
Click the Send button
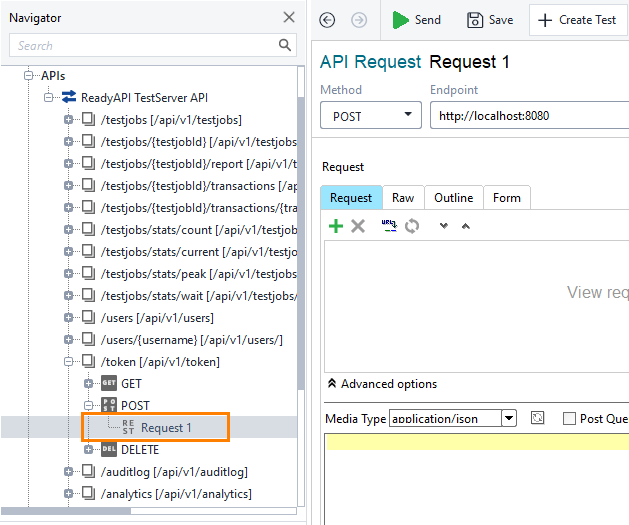[x=416, y=20]
